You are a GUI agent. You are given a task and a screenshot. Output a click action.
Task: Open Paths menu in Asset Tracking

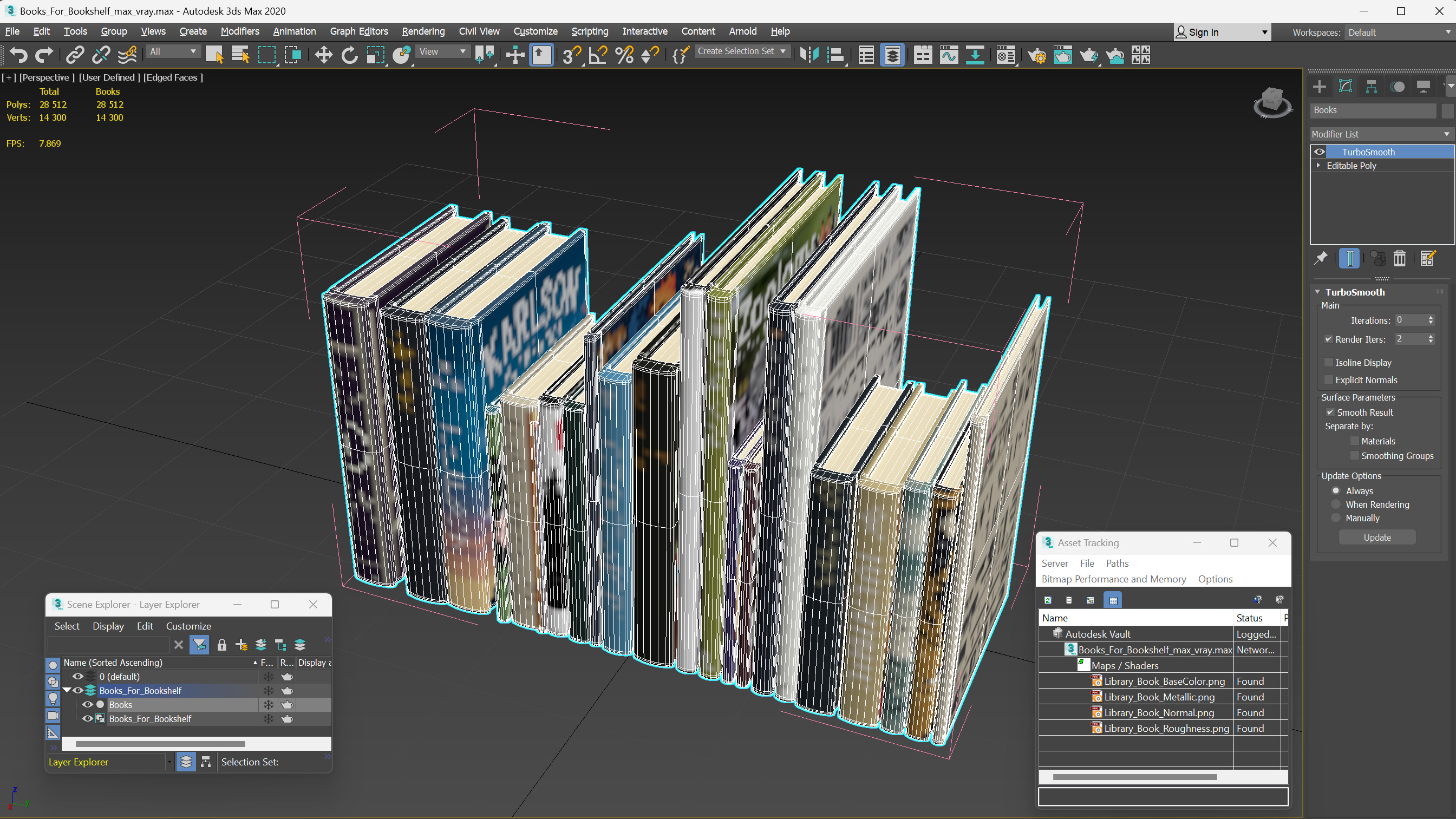1117,563
